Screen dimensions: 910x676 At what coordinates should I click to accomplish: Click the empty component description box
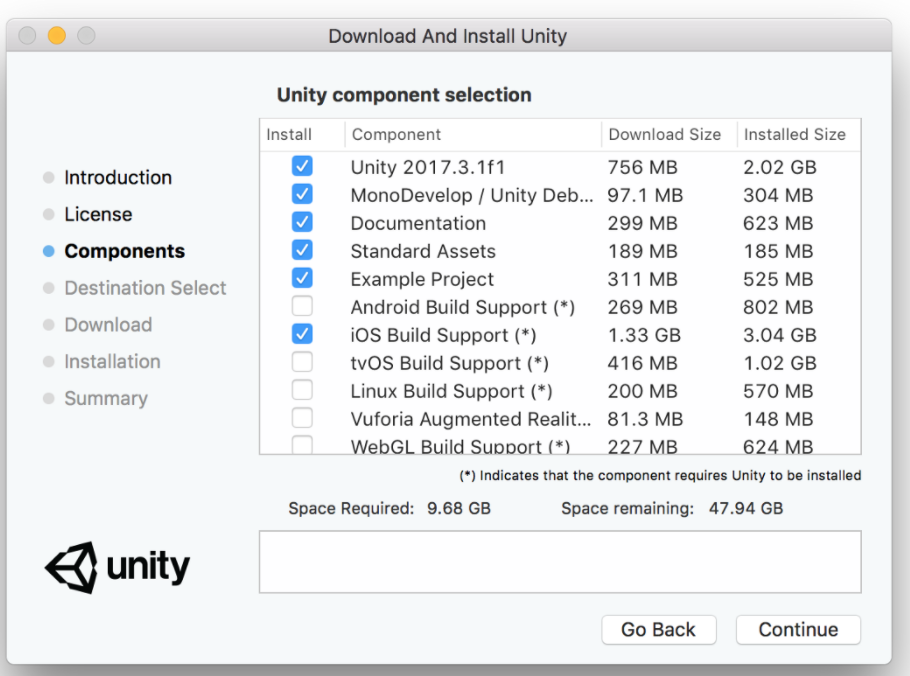pyautogui.click(x=559, y=561)
